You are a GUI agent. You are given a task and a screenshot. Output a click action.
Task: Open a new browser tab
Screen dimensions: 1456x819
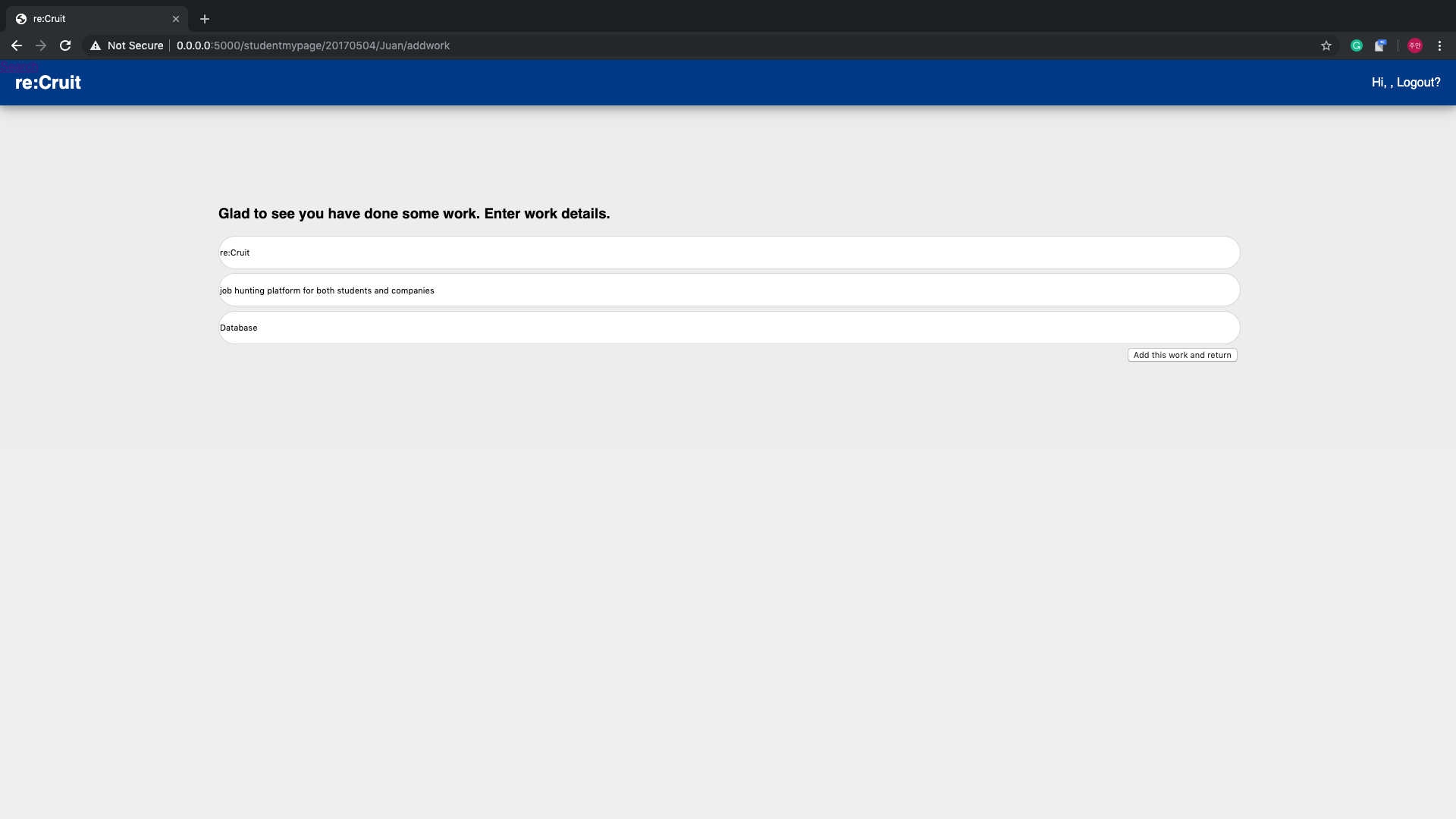[x=205, y=19]
